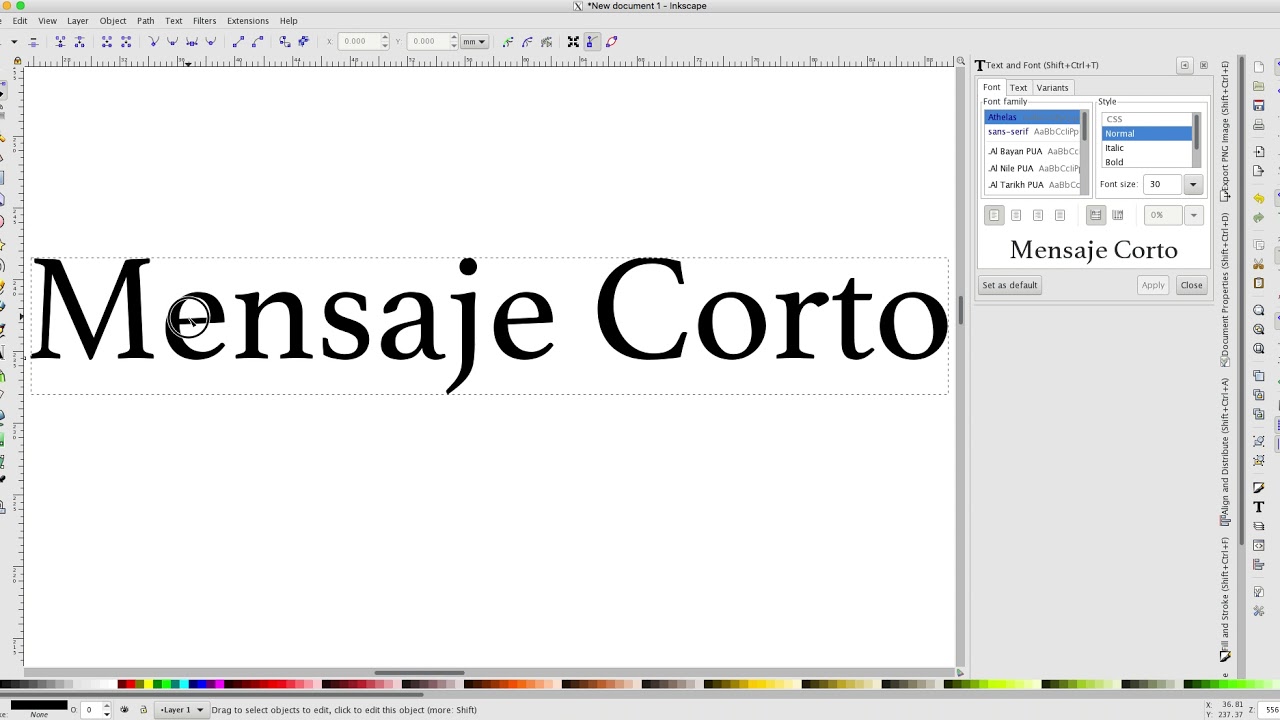The height and width of the screenshot is (720, 1280).
Task: Open the Export PNG Image docked tab
Action: tap(1225, 131)
